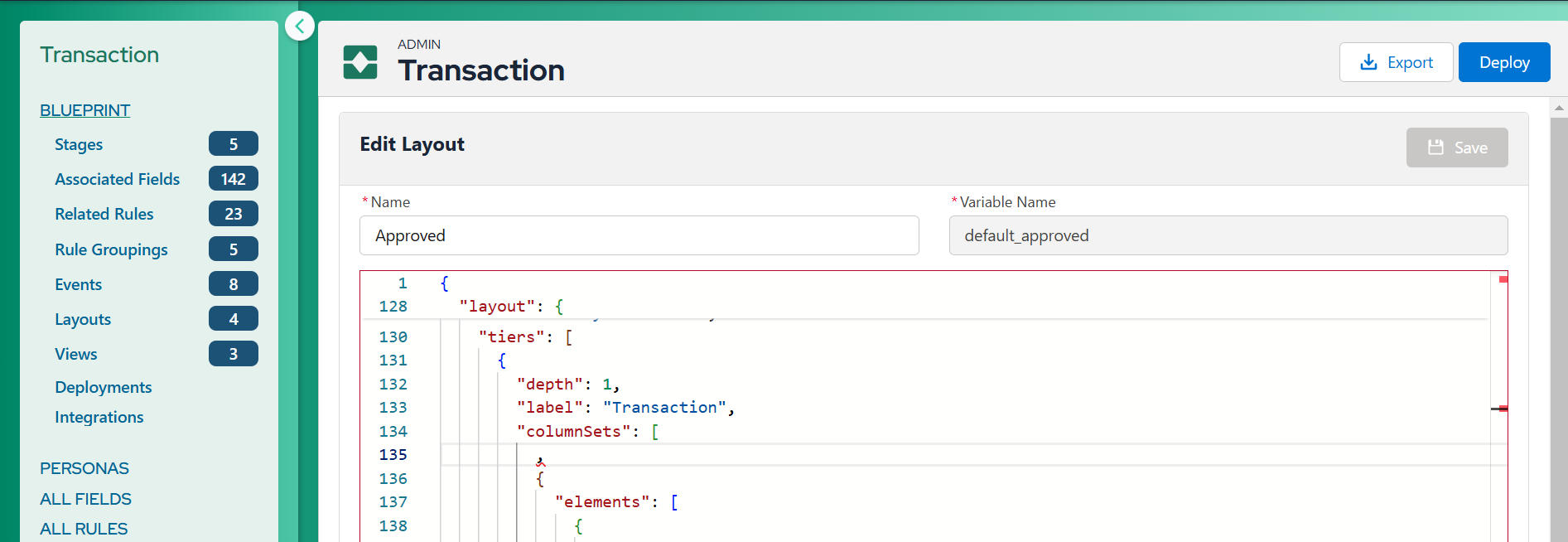1568x542 pixels.
Task: Click the Export button
Action: 1396,62
